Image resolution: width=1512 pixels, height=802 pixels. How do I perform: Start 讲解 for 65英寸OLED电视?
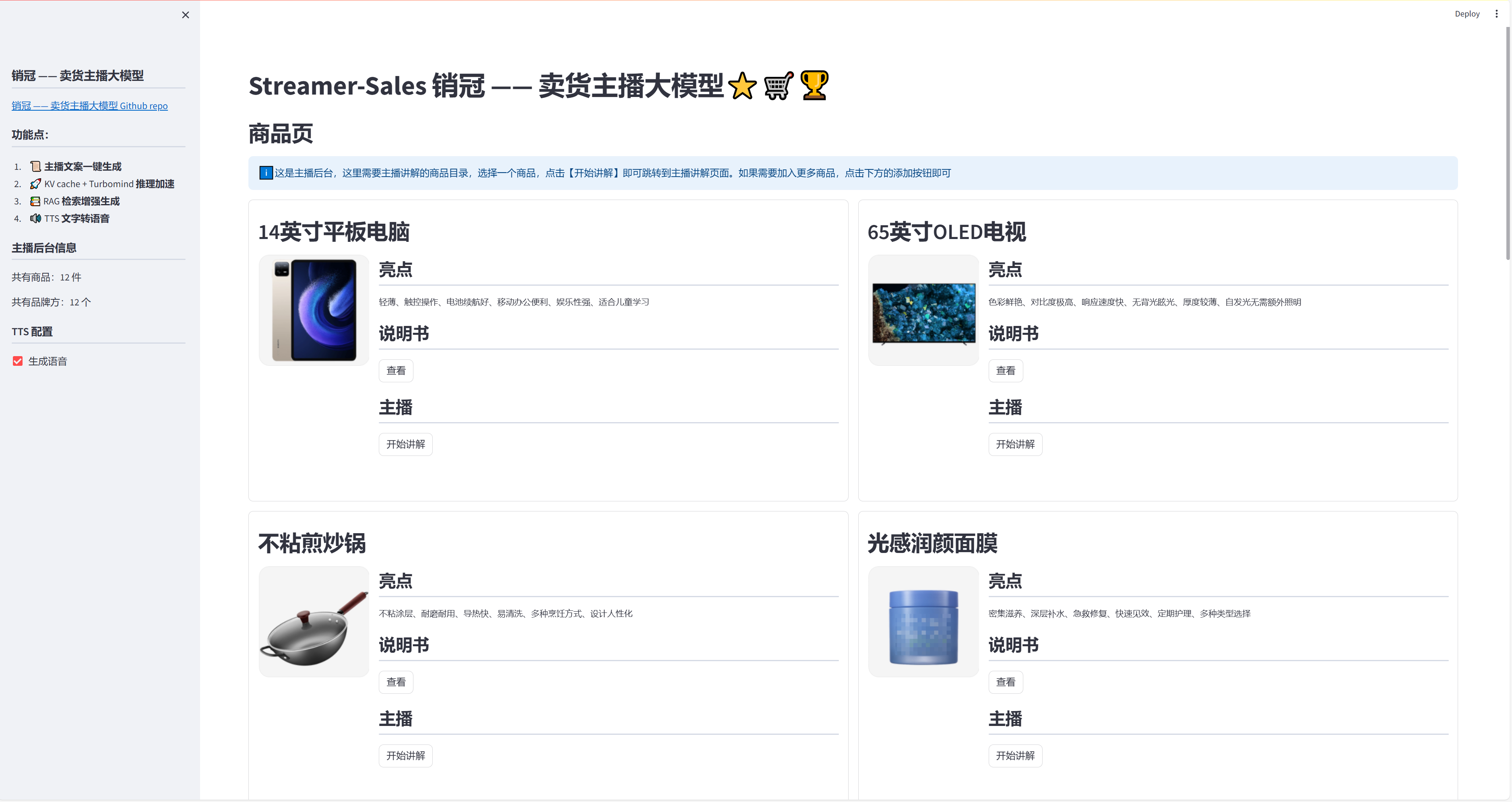click(1015, 445)
